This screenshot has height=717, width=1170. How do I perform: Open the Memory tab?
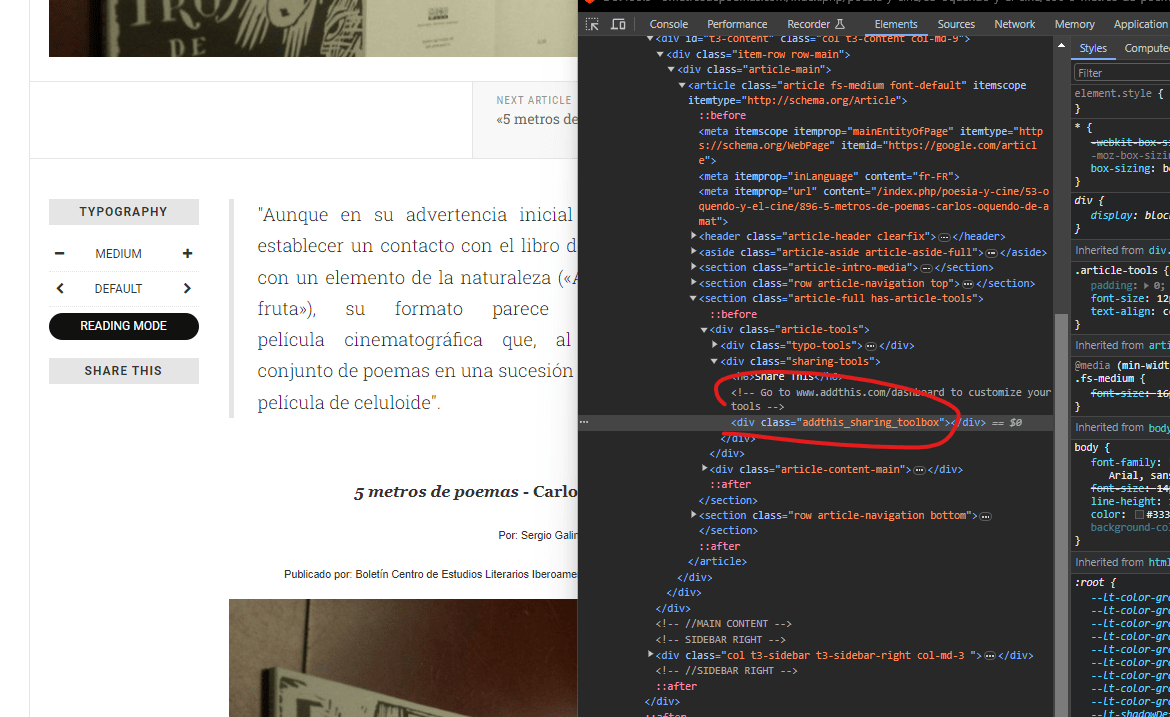(1074, 24)
